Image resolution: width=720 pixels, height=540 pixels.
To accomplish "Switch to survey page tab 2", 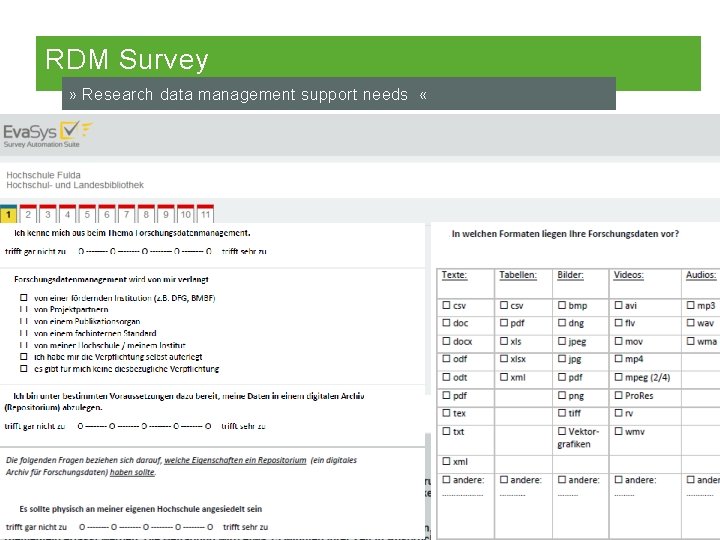I will coord(28,214).
